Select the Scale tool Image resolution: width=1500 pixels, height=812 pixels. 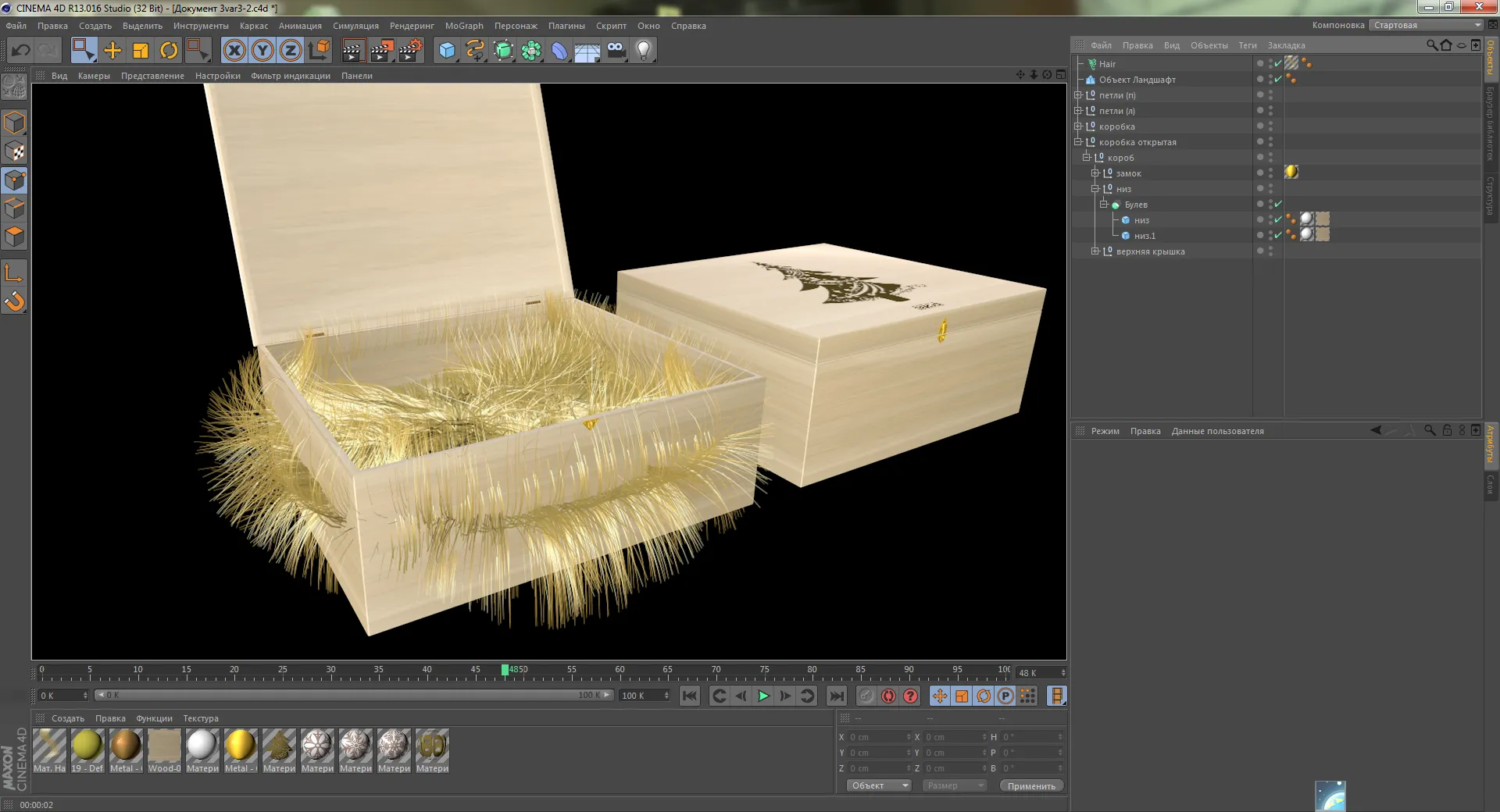(x=141, y=51)
